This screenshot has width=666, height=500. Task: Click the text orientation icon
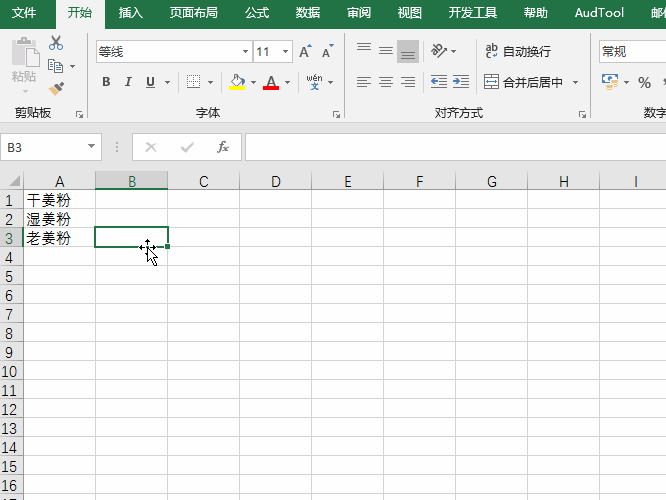439,51
